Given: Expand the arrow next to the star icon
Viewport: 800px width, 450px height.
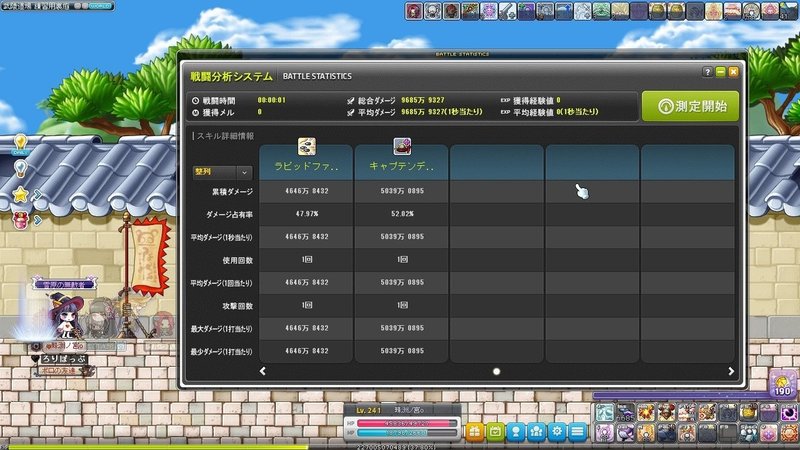Looking at the screenshot, I should (x=38, y=194).
